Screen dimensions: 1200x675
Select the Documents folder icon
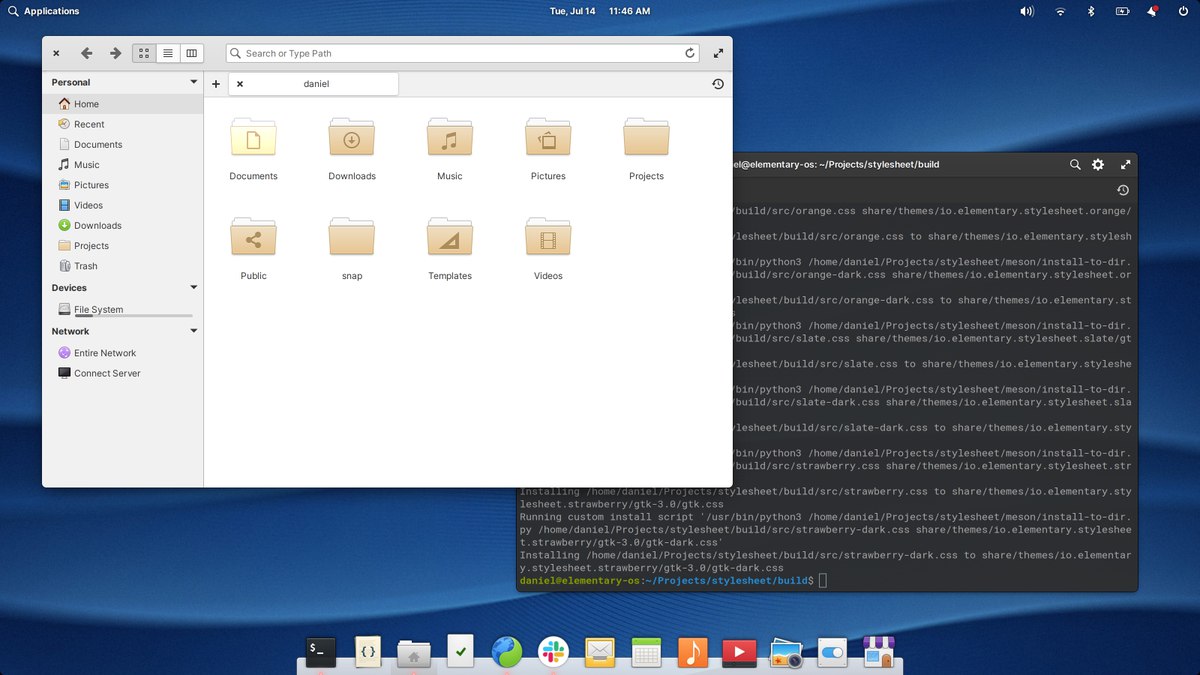tap(253, 137)
